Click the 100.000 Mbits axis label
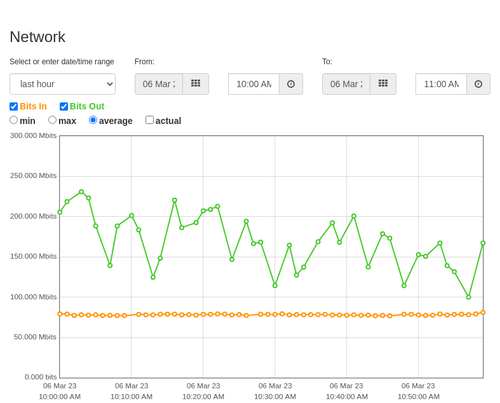Screen dimensions: 500x403 click(33, 297)
